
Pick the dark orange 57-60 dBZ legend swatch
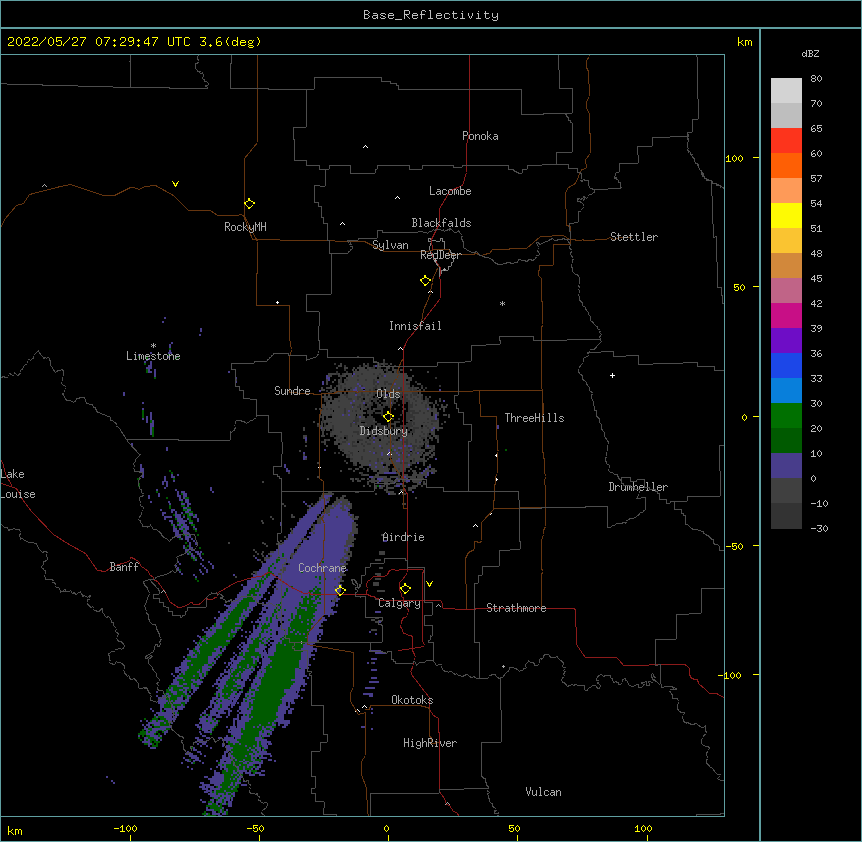786,166
